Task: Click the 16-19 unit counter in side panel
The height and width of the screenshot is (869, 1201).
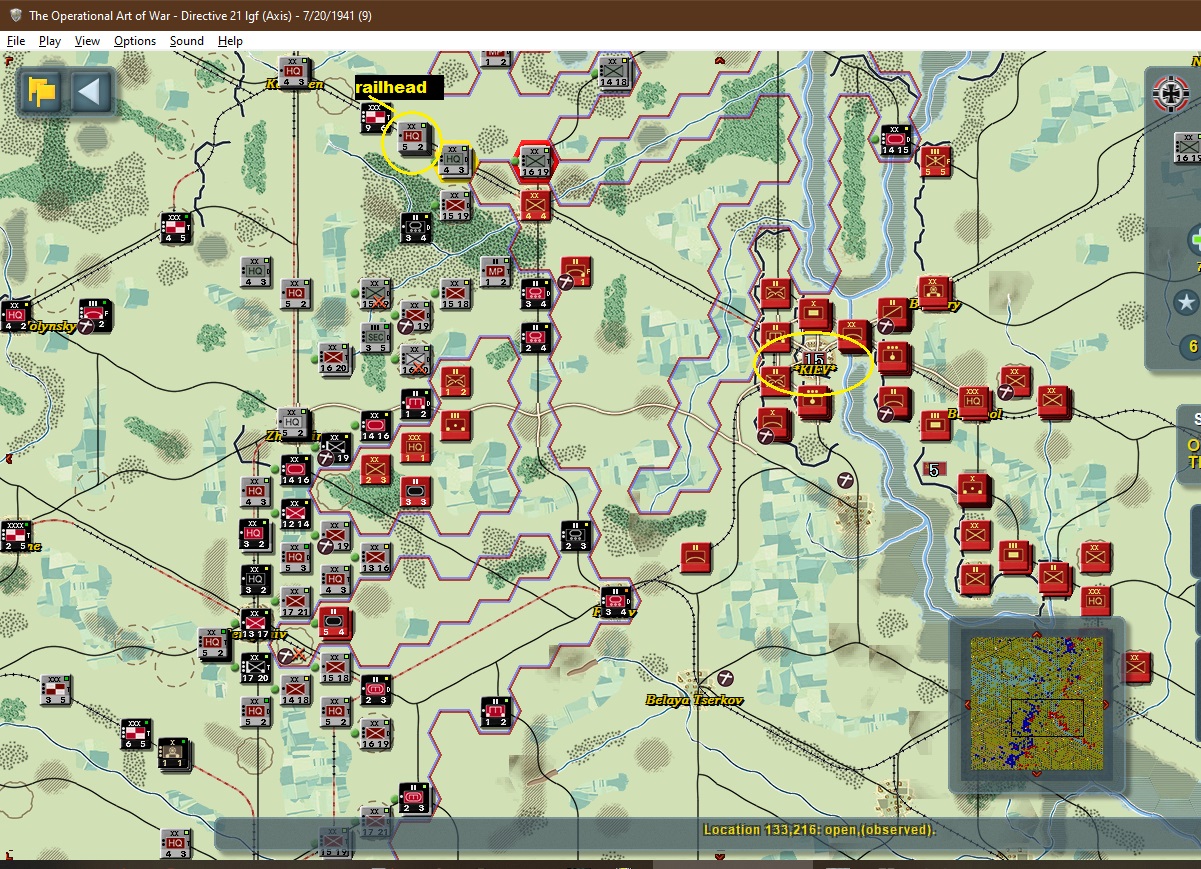Action: (x=1188, y=148)
